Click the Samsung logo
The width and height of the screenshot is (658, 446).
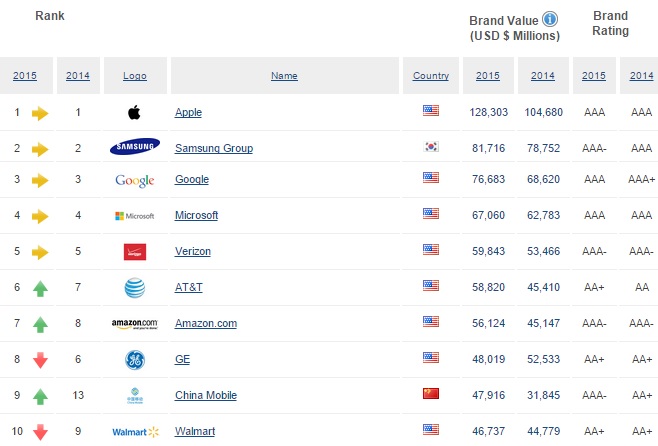135,148
